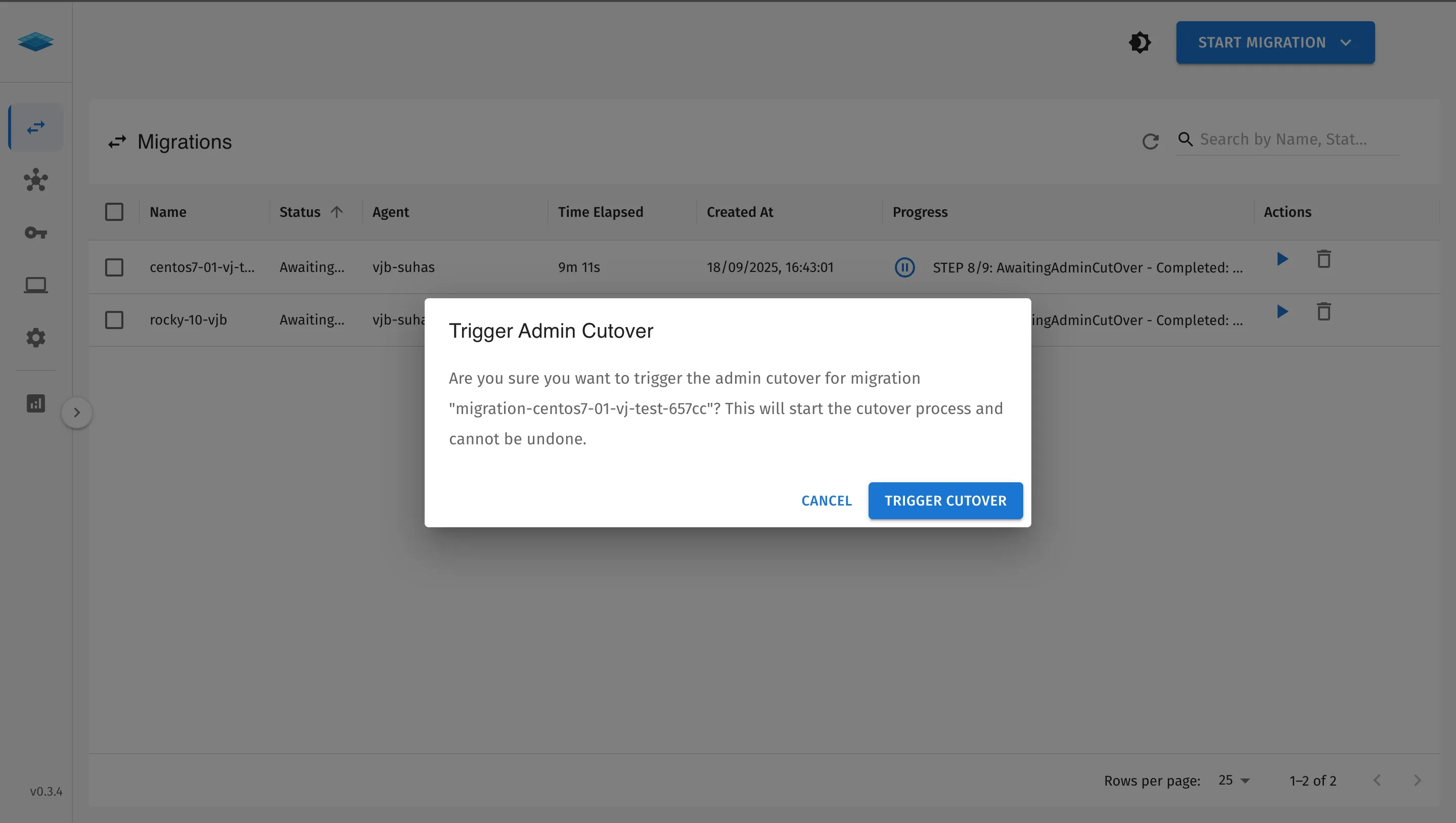Open the Start Migration dropdown
Image resolution: width=1456 pixels, height=823 pixels.
coord(1275,42)
